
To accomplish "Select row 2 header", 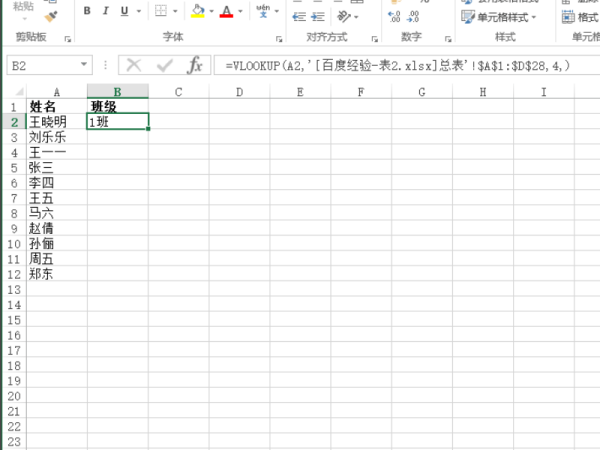I will tap(14, 122).
